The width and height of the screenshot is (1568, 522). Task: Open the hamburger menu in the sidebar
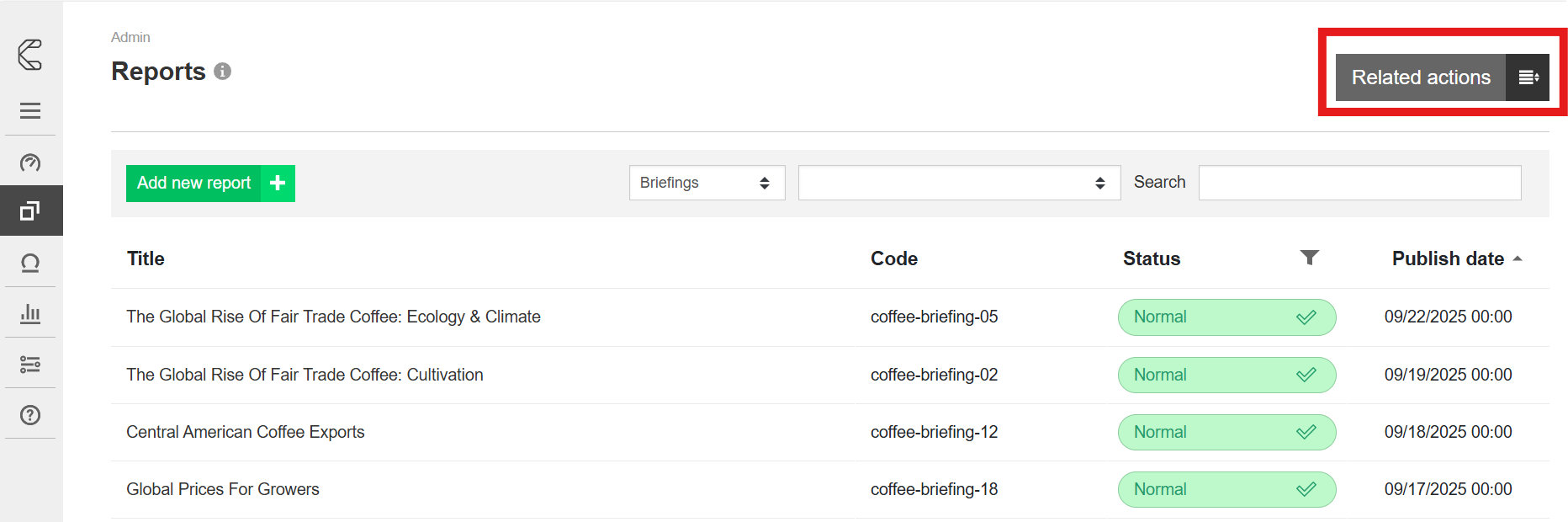coord(30,110)
